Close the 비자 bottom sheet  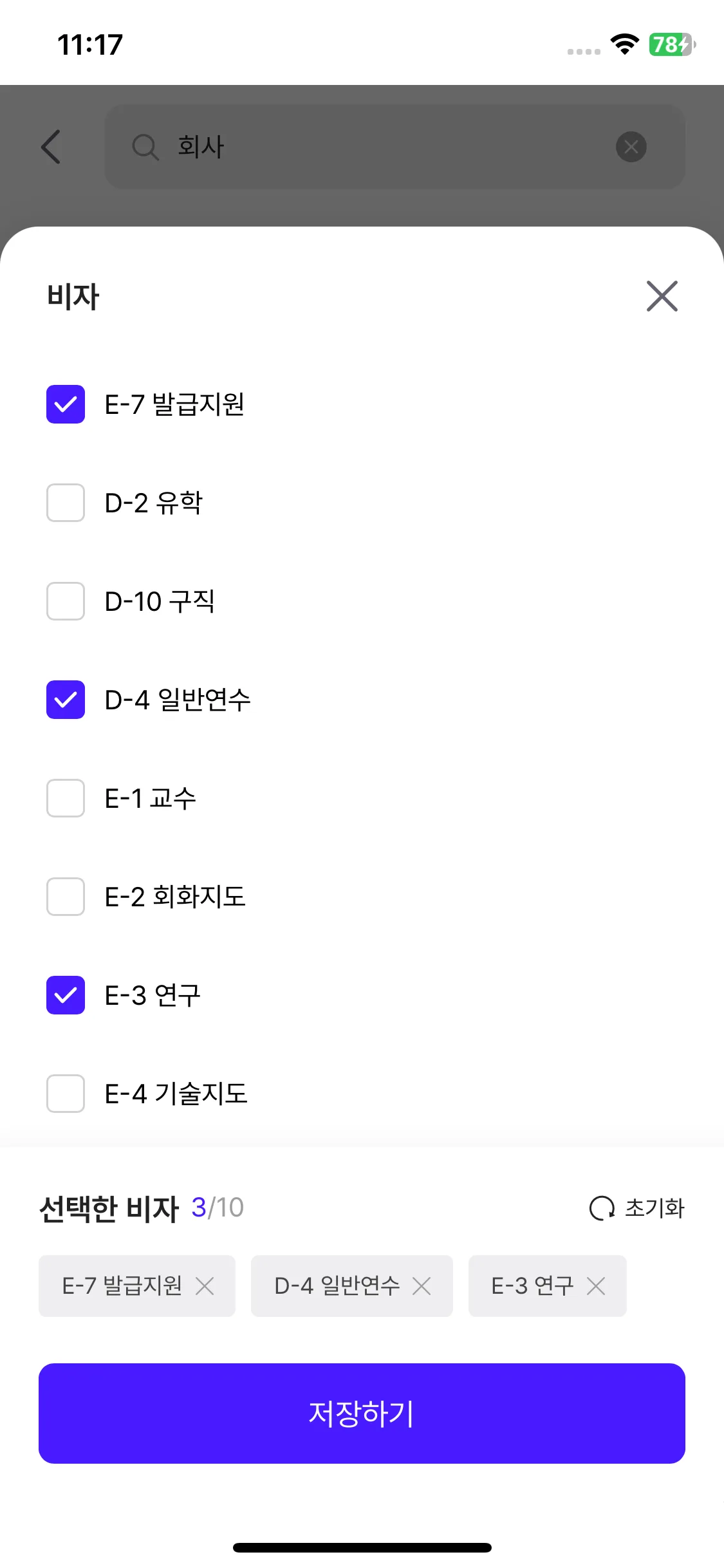tap(662, 296)
